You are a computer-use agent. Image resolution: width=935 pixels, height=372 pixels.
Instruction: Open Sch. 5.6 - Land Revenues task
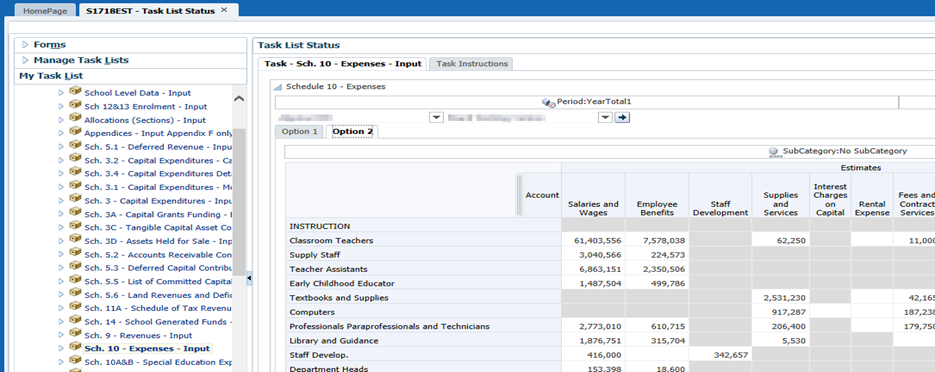coord(158,295)
